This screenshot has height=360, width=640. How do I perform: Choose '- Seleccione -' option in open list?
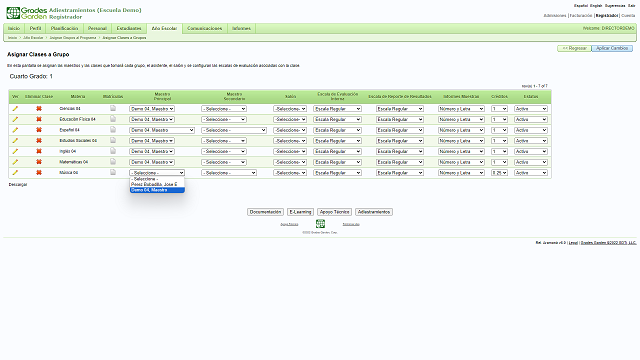[x=157, y=179]
